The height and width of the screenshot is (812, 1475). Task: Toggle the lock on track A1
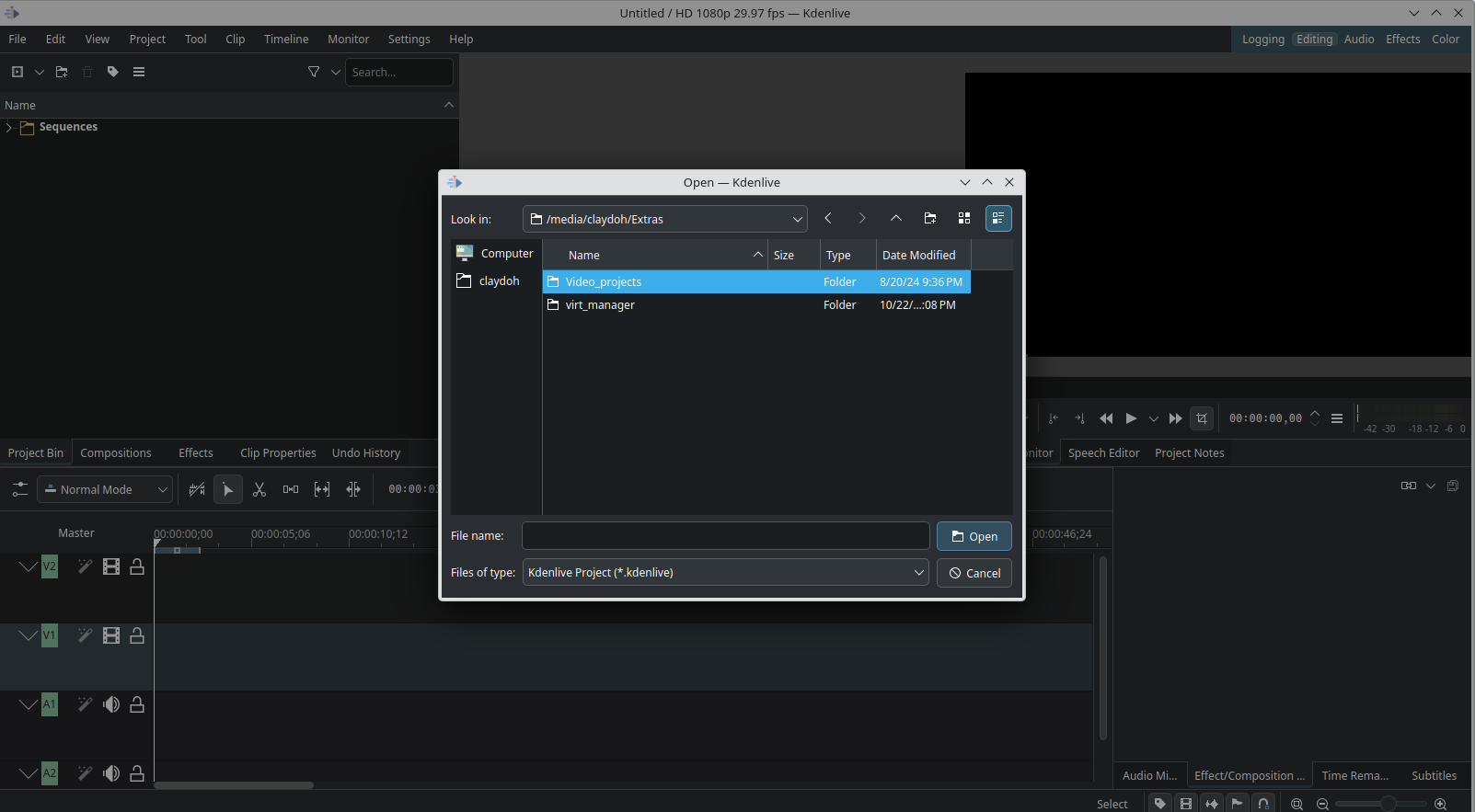[137, 704]
